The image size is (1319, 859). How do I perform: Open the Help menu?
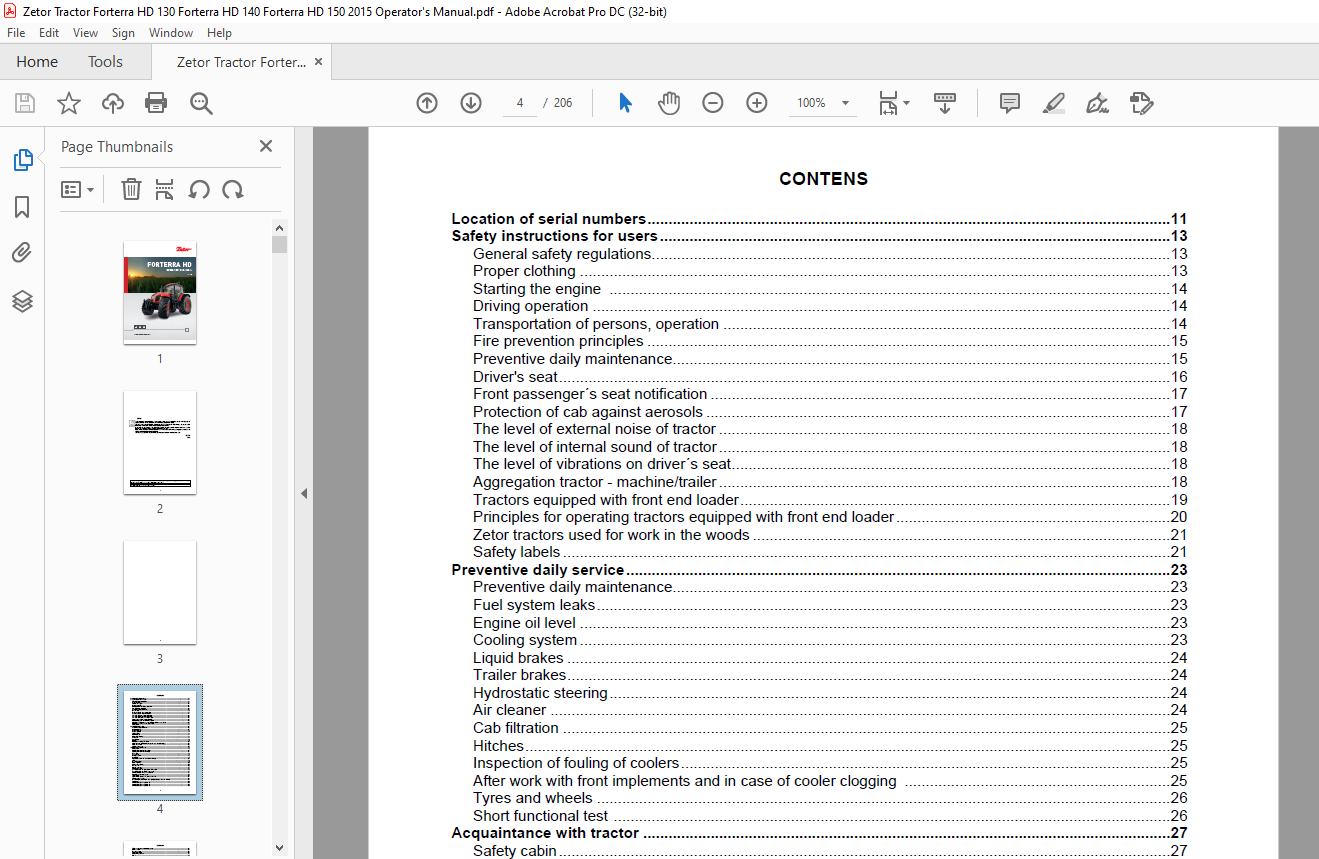[x=219, y=33]
